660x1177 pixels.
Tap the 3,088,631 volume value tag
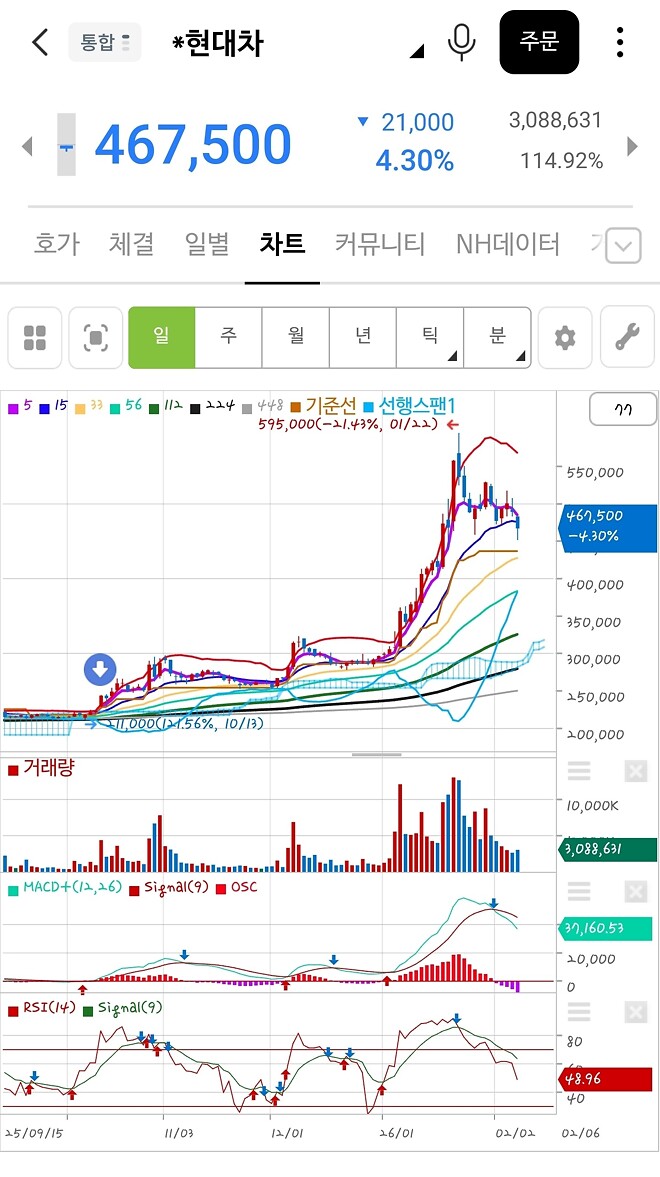point(608,850)
